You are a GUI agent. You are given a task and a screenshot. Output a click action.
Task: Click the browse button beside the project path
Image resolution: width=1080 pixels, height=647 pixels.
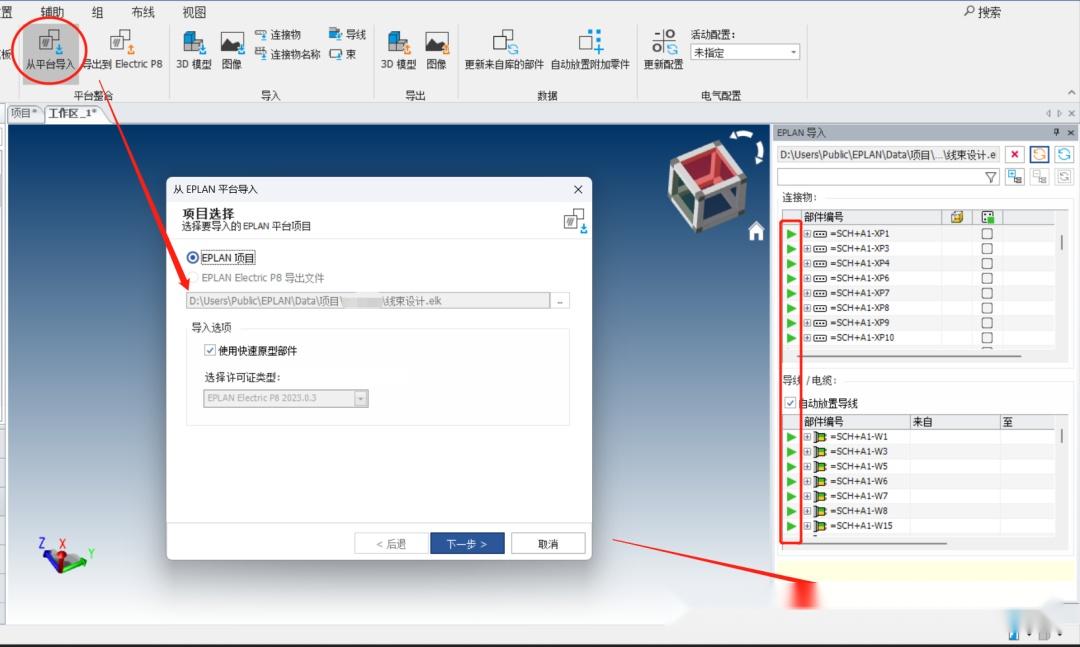[x=560, y=301]
